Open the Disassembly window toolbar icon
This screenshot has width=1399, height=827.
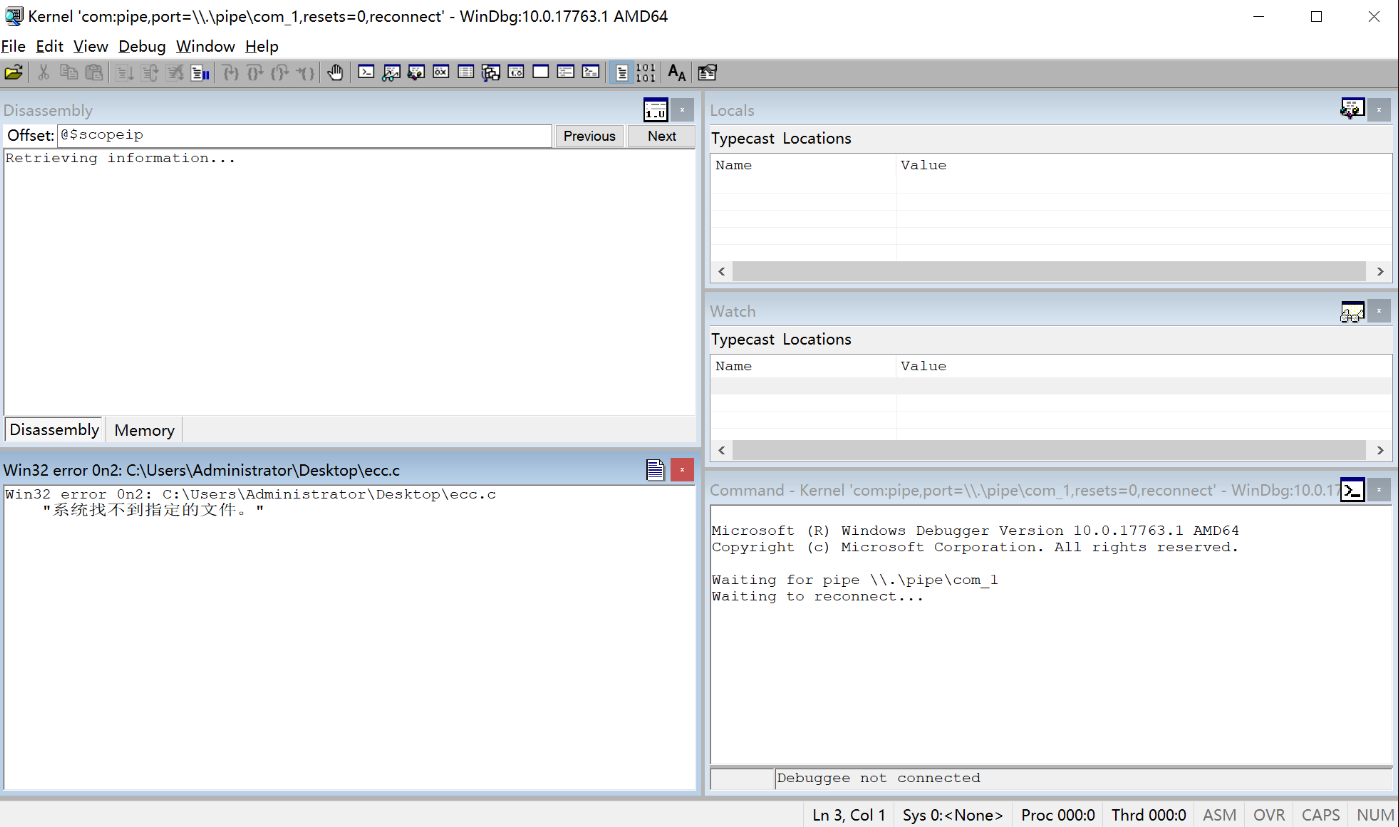click(x=516, y=72)
